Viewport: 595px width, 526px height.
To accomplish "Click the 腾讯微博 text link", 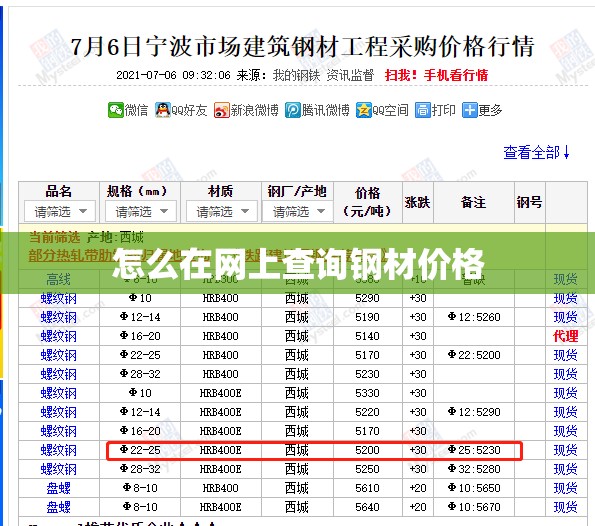I will (x=326, y=110).
